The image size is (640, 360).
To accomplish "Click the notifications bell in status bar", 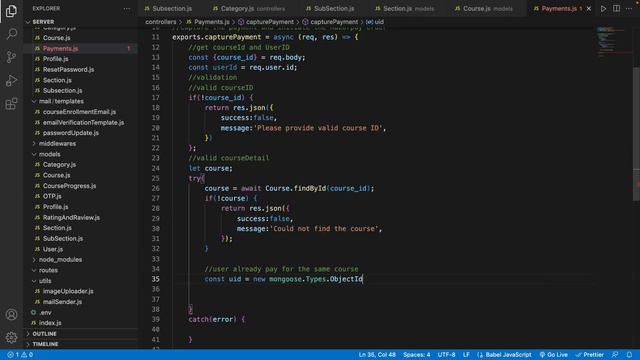I will (629, 355).
